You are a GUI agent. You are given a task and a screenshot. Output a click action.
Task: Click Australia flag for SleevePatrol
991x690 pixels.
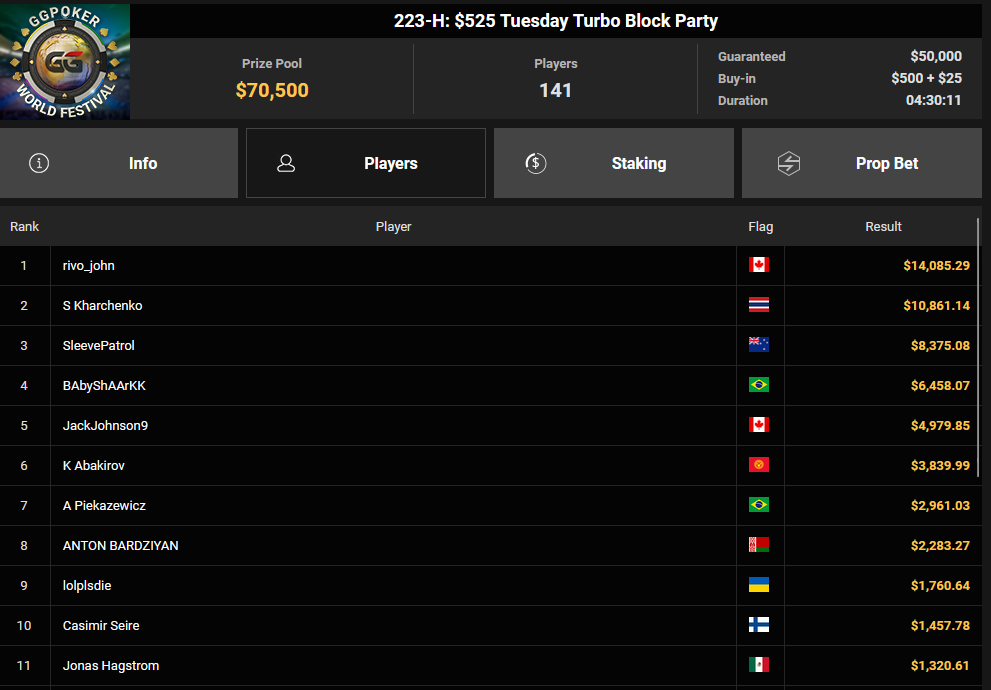click(x=758, y=344)
